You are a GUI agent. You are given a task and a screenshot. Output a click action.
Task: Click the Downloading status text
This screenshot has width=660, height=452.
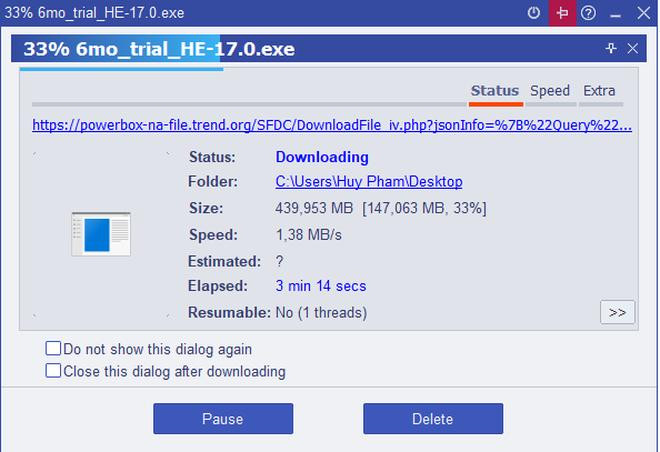pos(321,157)
